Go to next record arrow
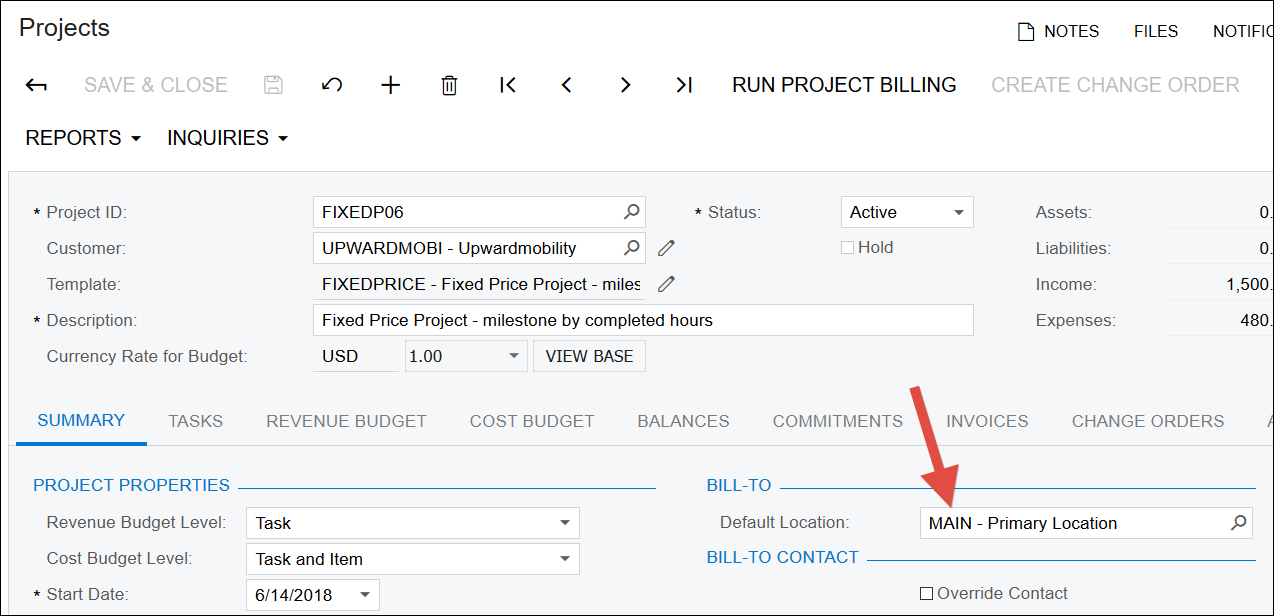 (x=625, y=86)
